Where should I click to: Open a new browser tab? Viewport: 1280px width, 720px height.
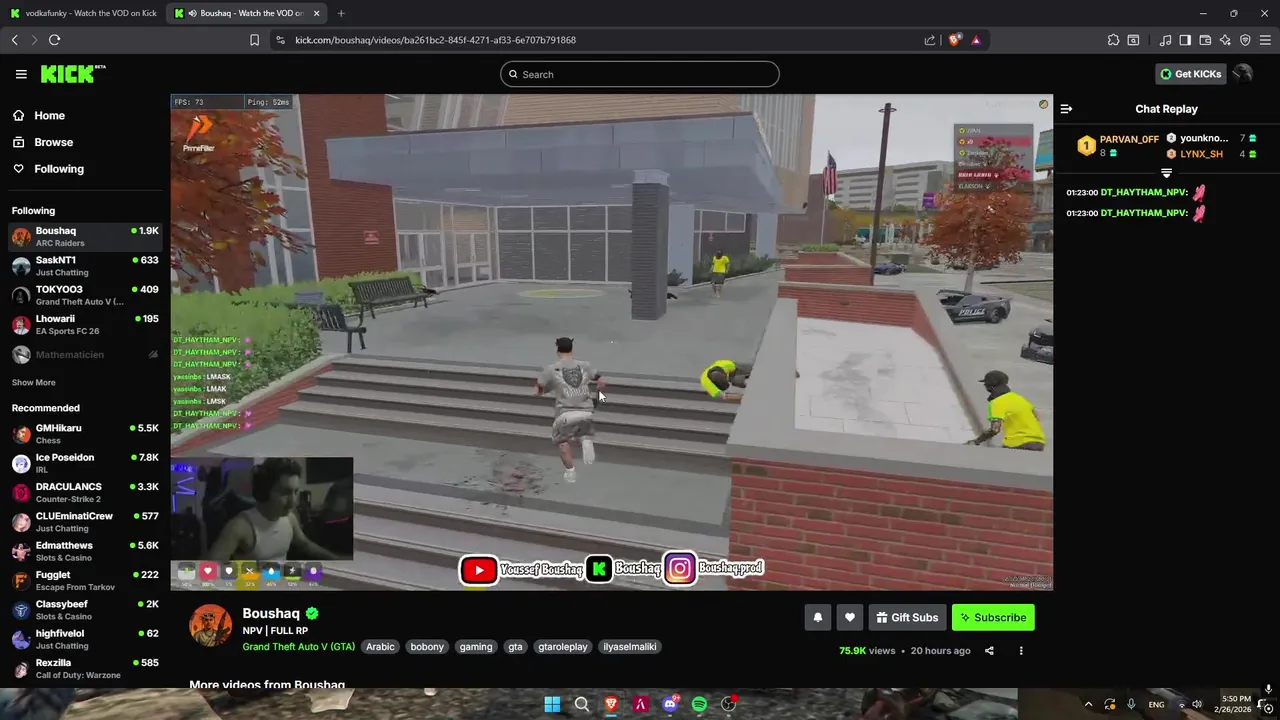(341, 13)
